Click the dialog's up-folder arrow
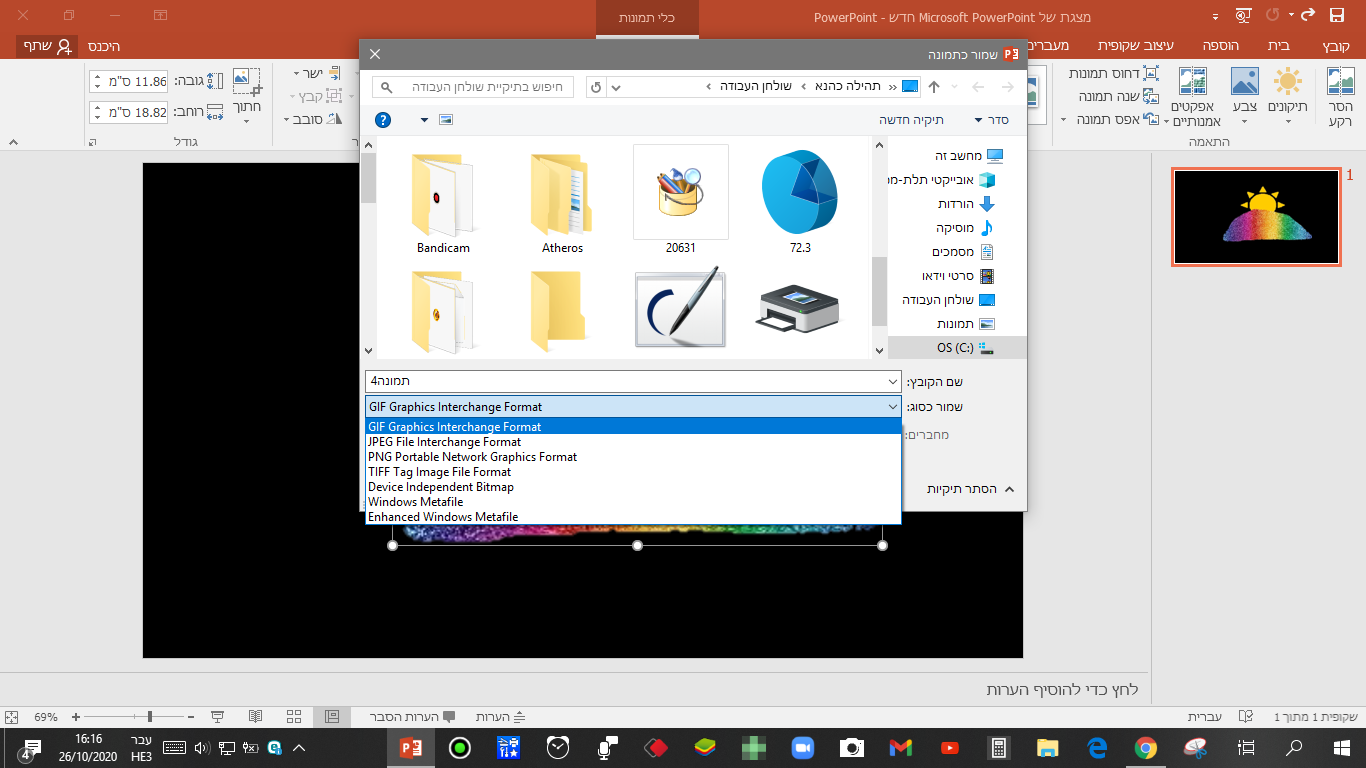The width and height of the screenshot is (1366, 768). [934, 87]
